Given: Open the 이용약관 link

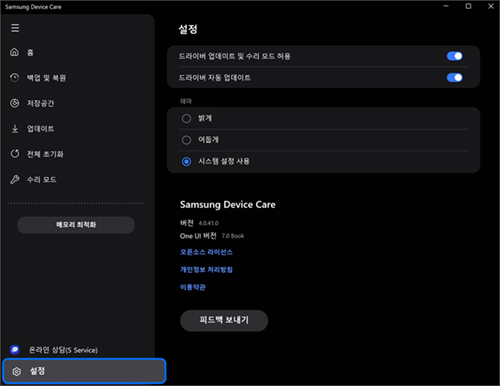Looking at the screenshot, I should (x=193, y=287).
